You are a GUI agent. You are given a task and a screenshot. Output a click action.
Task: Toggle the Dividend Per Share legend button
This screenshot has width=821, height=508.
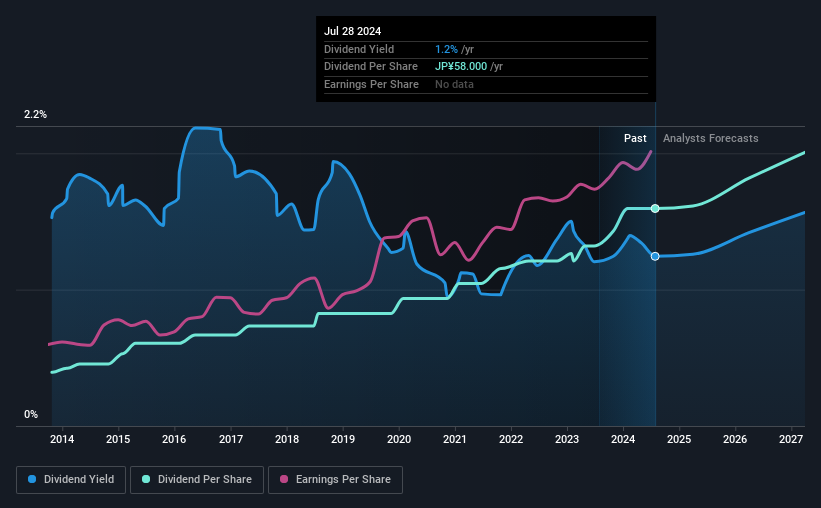pyautogui.click(x=197, y=480)
